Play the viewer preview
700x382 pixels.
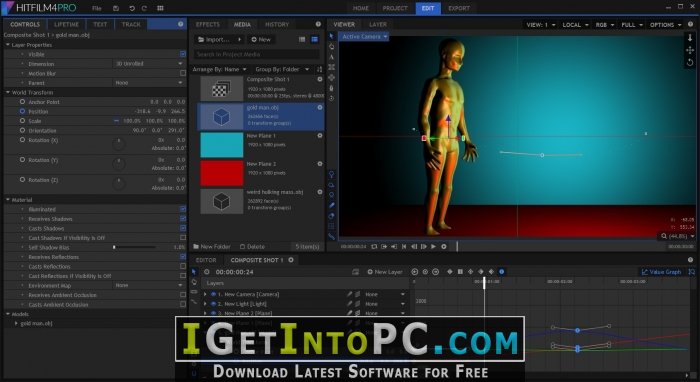(x=433, y=246)
